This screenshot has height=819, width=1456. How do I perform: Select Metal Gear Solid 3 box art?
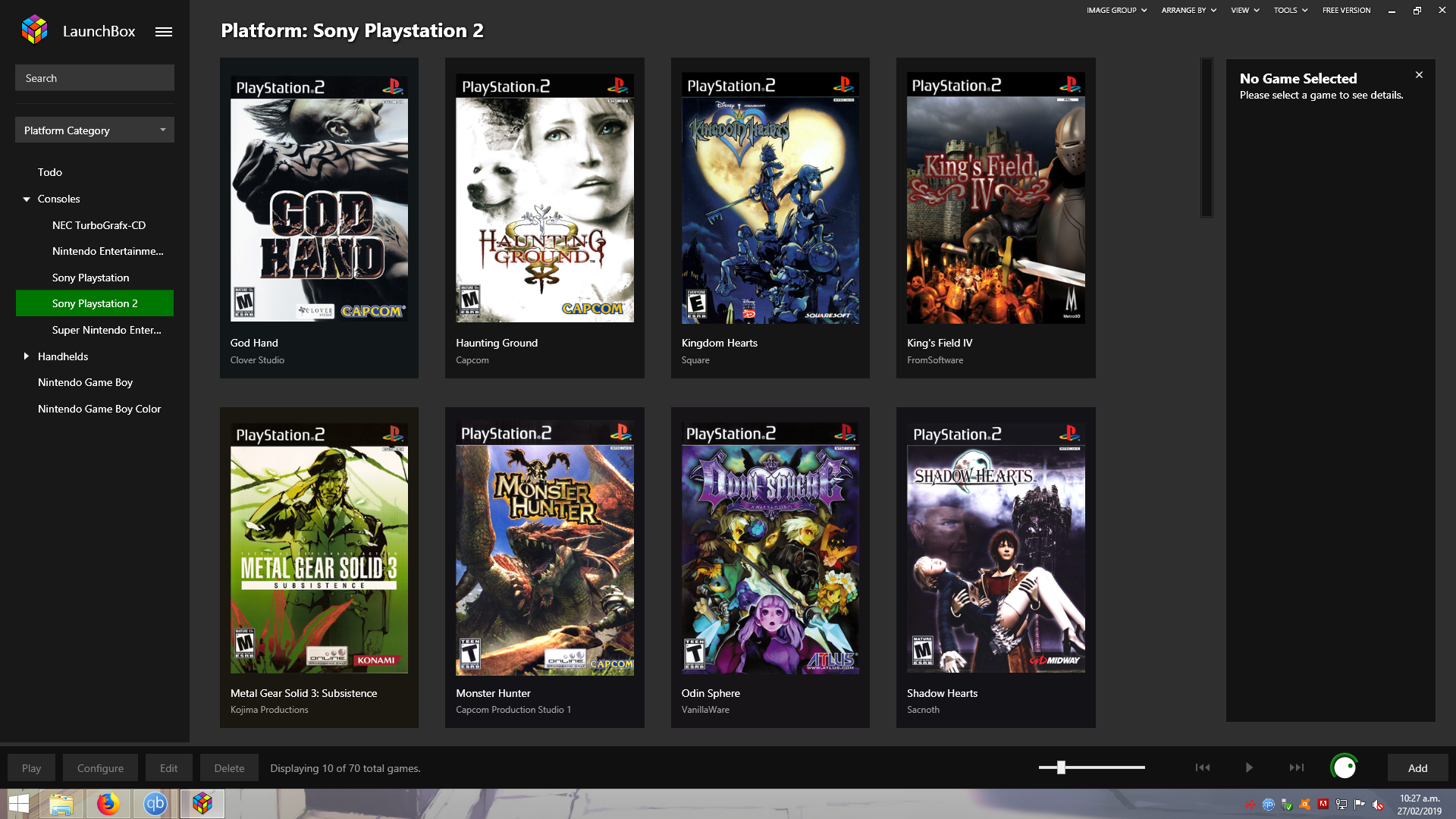[x=319, y=548]
